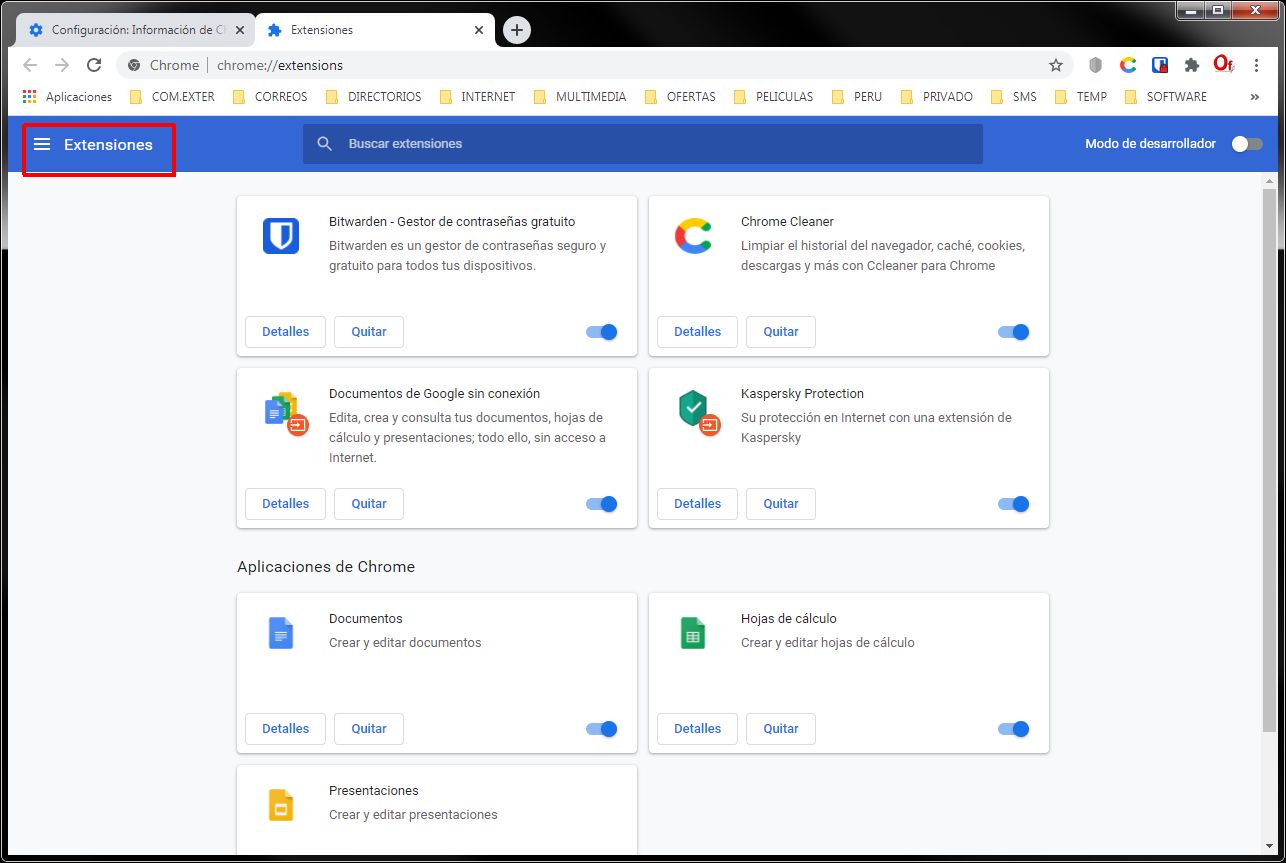Image resolution: width=1286 pixels, height=863 pixels.
Task: Open the TEMP bookmarks folder
Action: click(1081, 97)
